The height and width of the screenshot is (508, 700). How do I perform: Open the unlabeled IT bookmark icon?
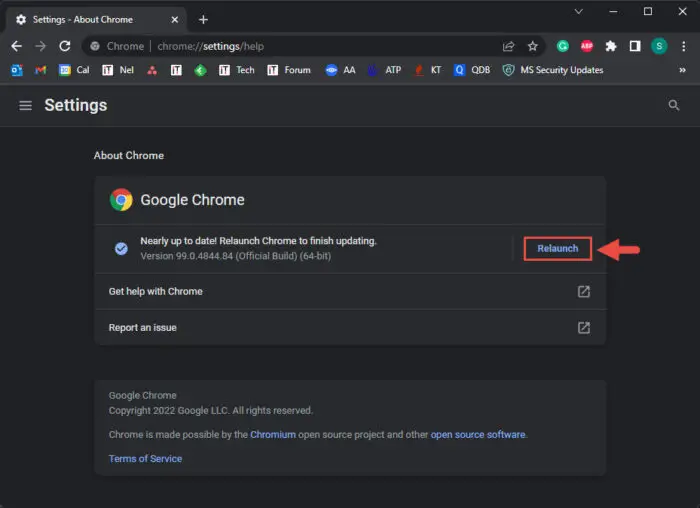coord(176,70)
